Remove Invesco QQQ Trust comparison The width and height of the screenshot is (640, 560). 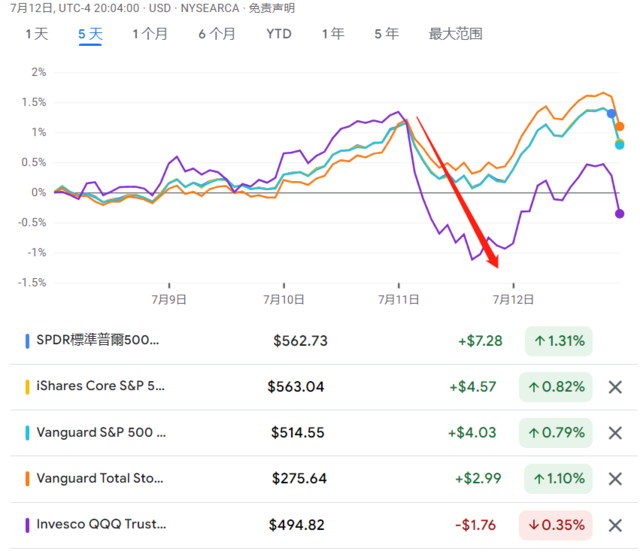pos(615,525)
